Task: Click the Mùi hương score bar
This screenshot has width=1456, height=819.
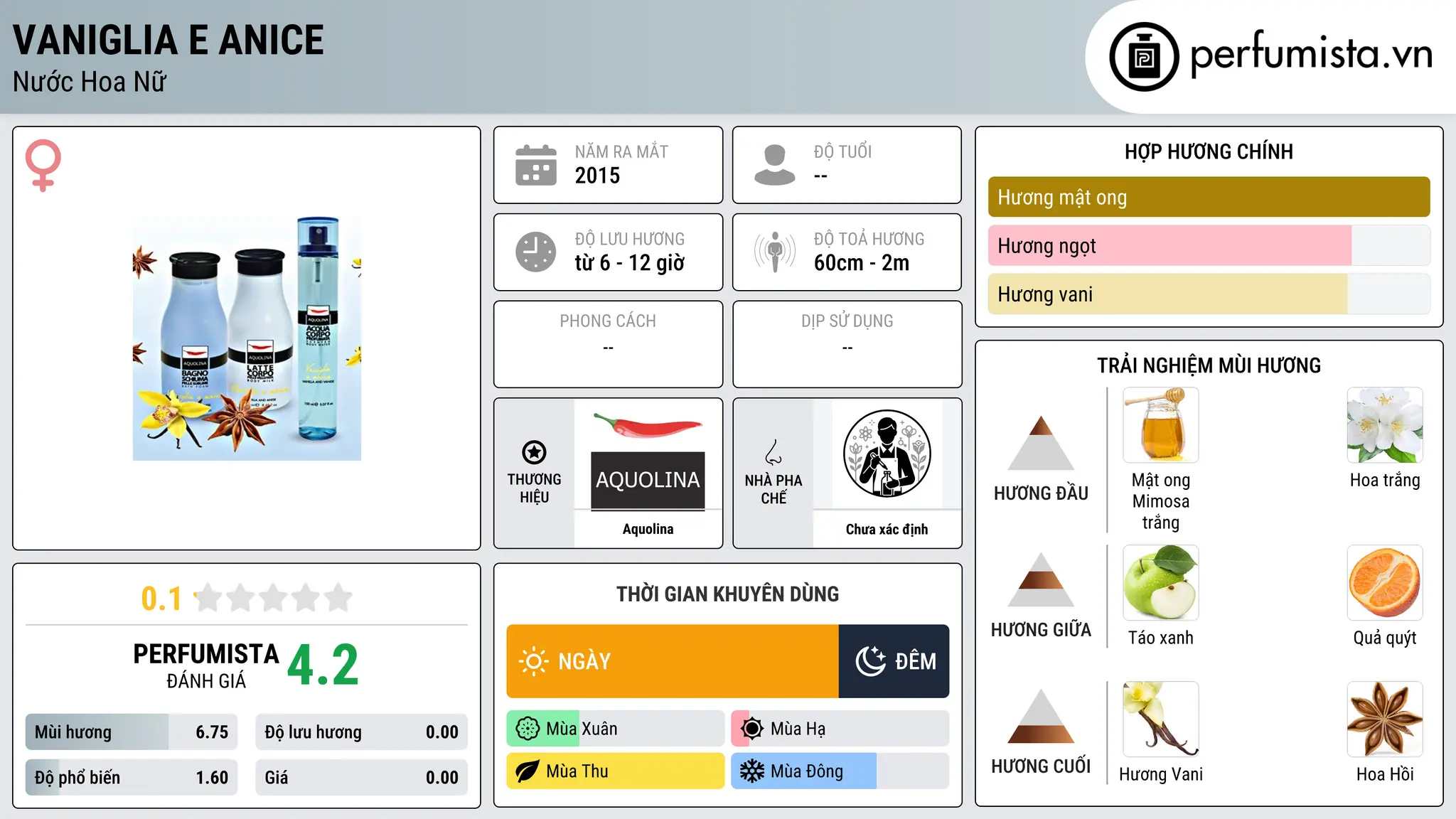Action: pos(132,732)
